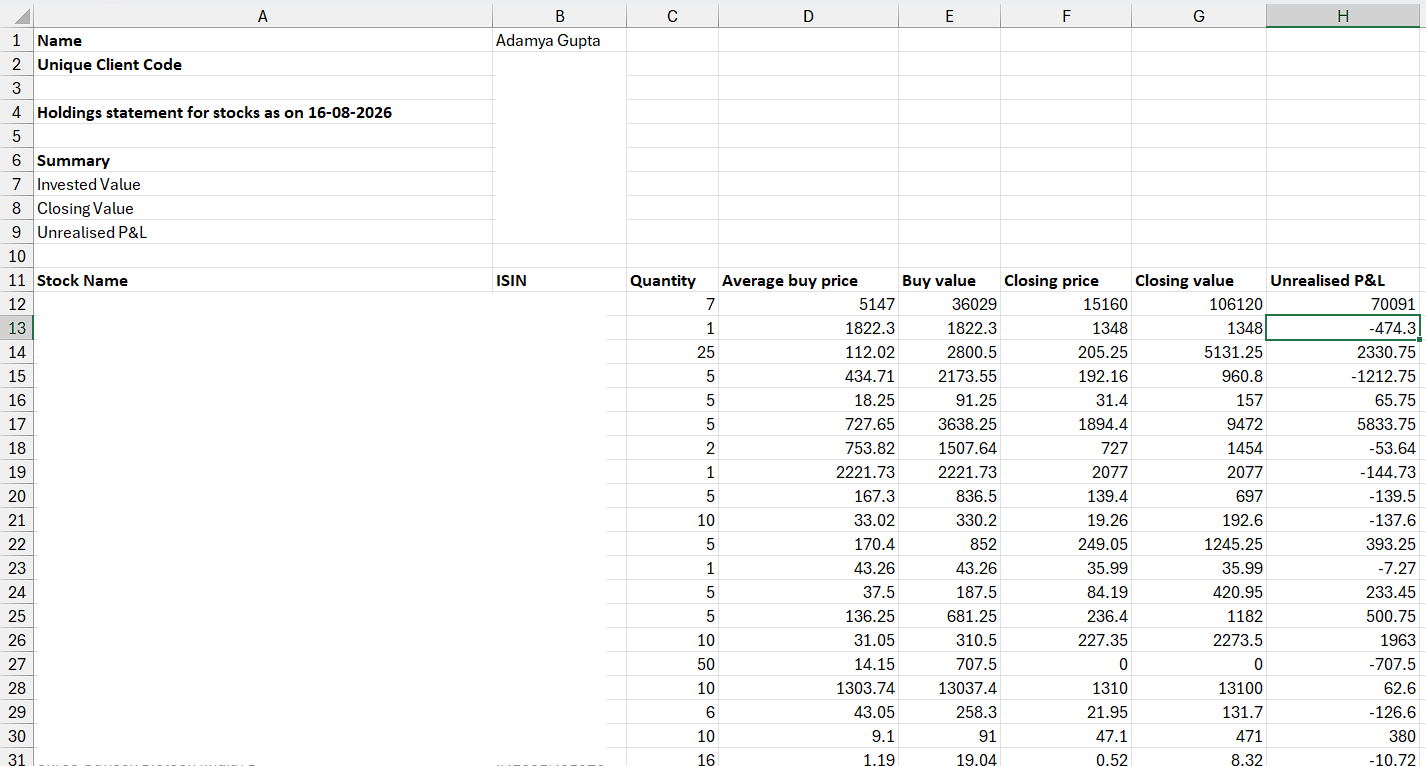
Task: Click the Closing price header cell
Action: 1066,281
